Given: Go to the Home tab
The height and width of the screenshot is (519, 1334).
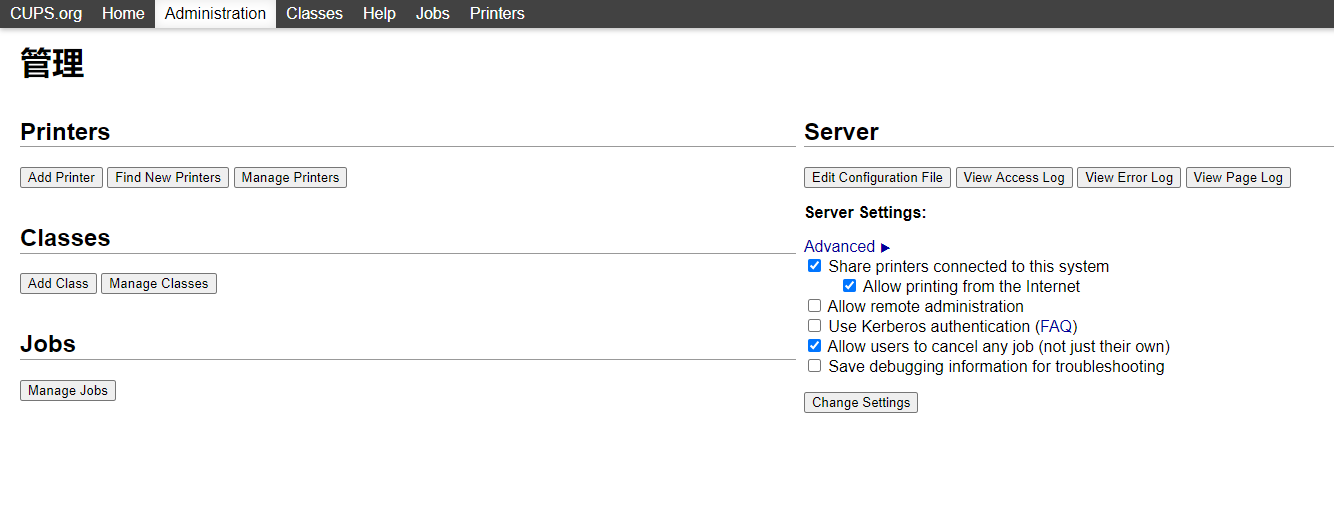Looking at the screenshot, I should (123, 14).
